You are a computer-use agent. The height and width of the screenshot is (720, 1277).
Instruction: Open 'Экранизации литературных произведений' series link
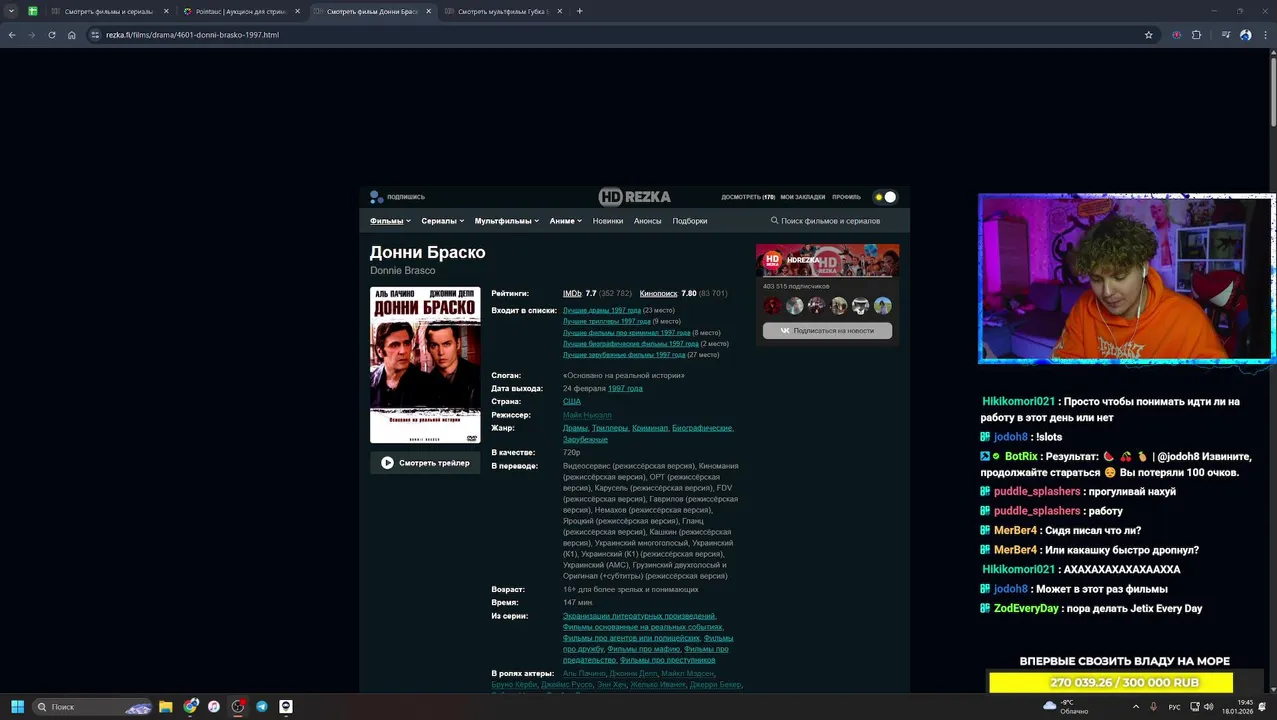(x=640, y=616)
